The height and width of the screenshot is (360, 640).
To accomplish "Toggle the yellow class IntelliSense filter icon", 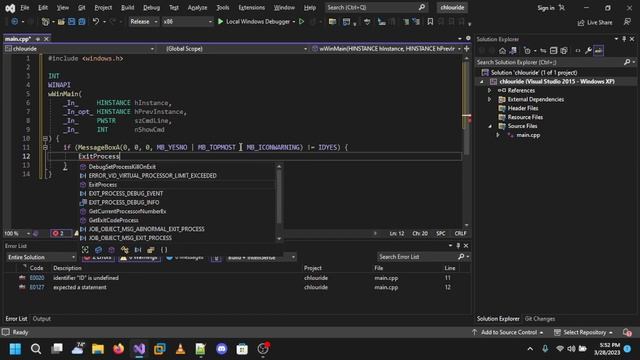I will coord(124,249).
